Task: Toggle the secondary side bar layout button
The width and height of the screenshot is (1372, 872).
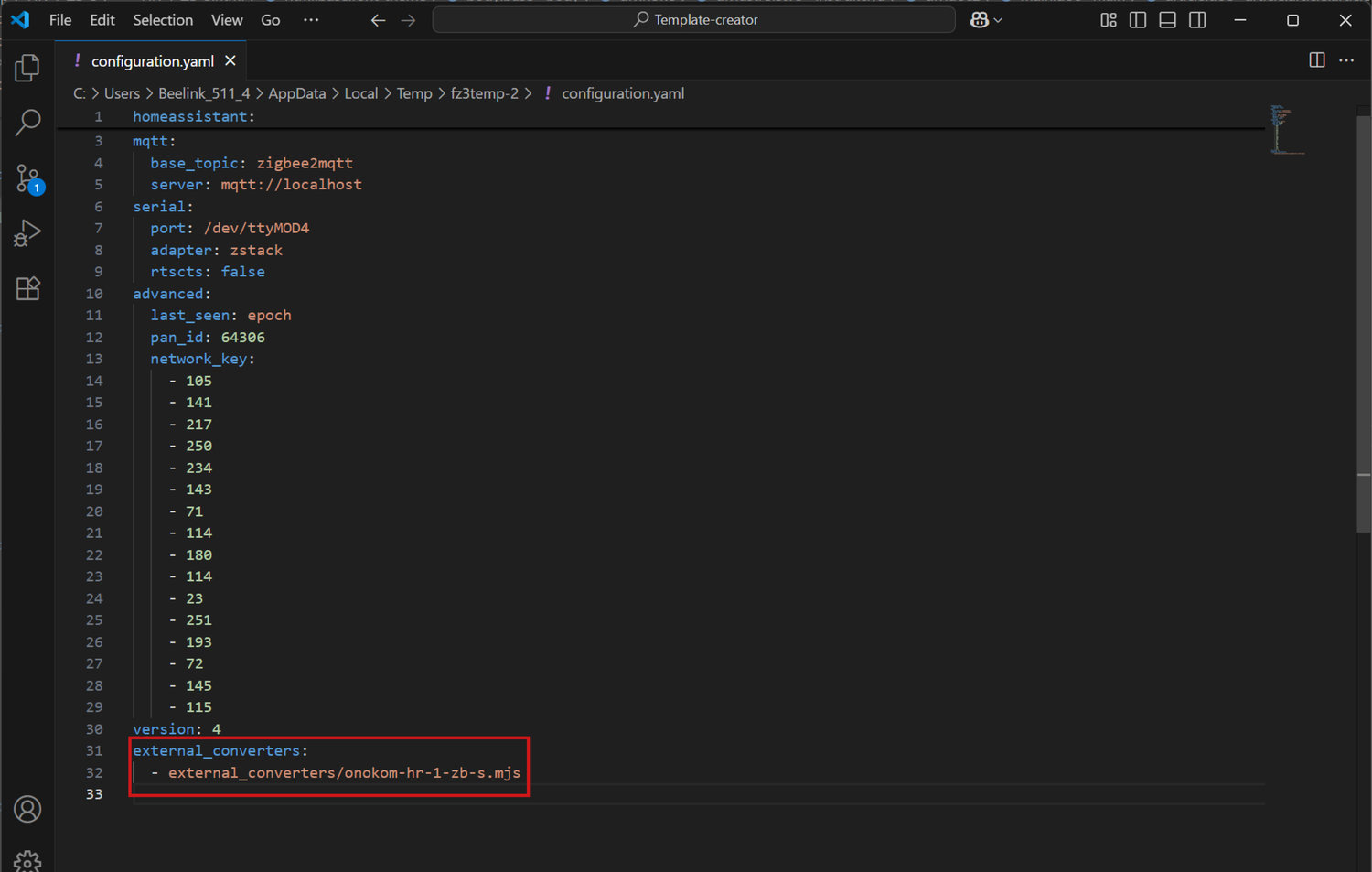Action: (x=1197, y=20)
